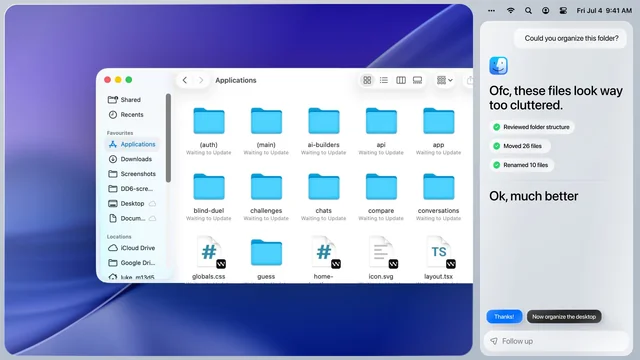Viewport: 640px width, 360px height.
Task: Click the date and time in menu bar
Action: [x=604, y=11]
